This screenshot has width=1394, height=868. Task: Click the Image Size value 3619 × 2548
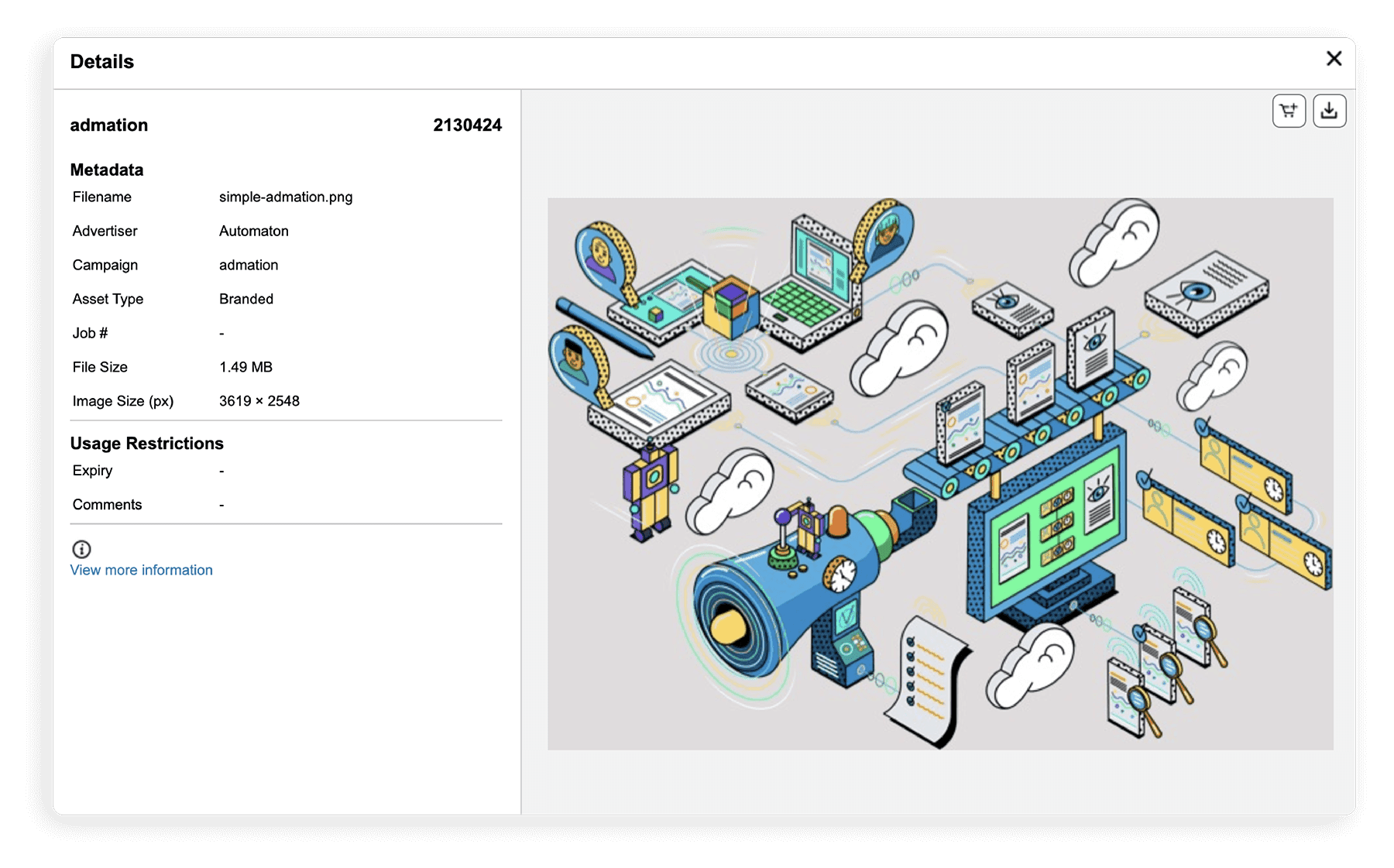[259, 400]
